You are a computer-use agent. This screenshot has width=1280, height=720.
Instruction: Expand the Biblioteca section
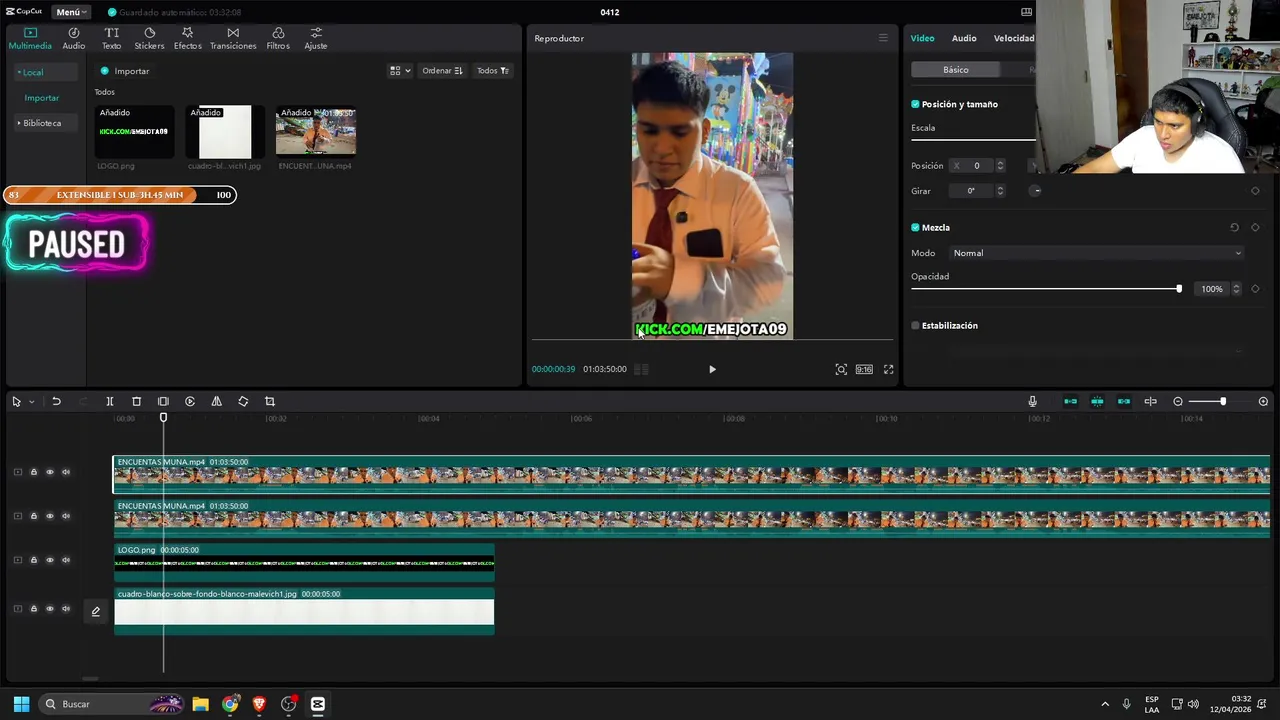pyautogui.click(x=44, y=123)
